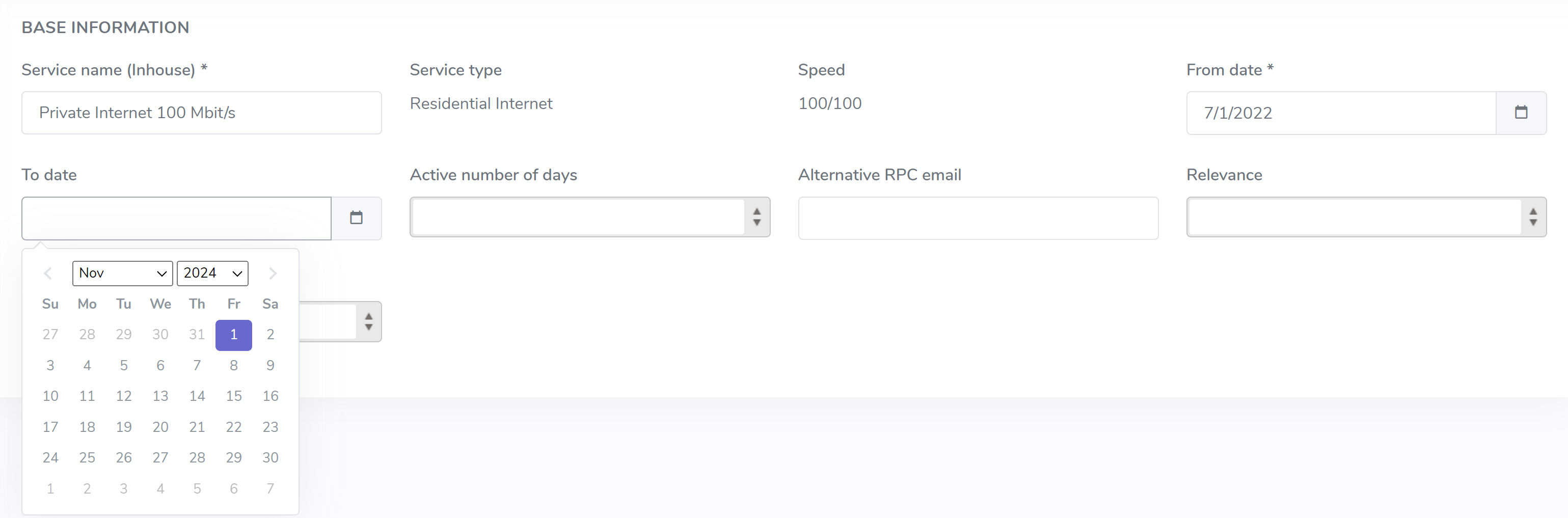This screenshot has width=1568, height=518.
Task: Go to next month in the calendar
Action: (273, 274)
